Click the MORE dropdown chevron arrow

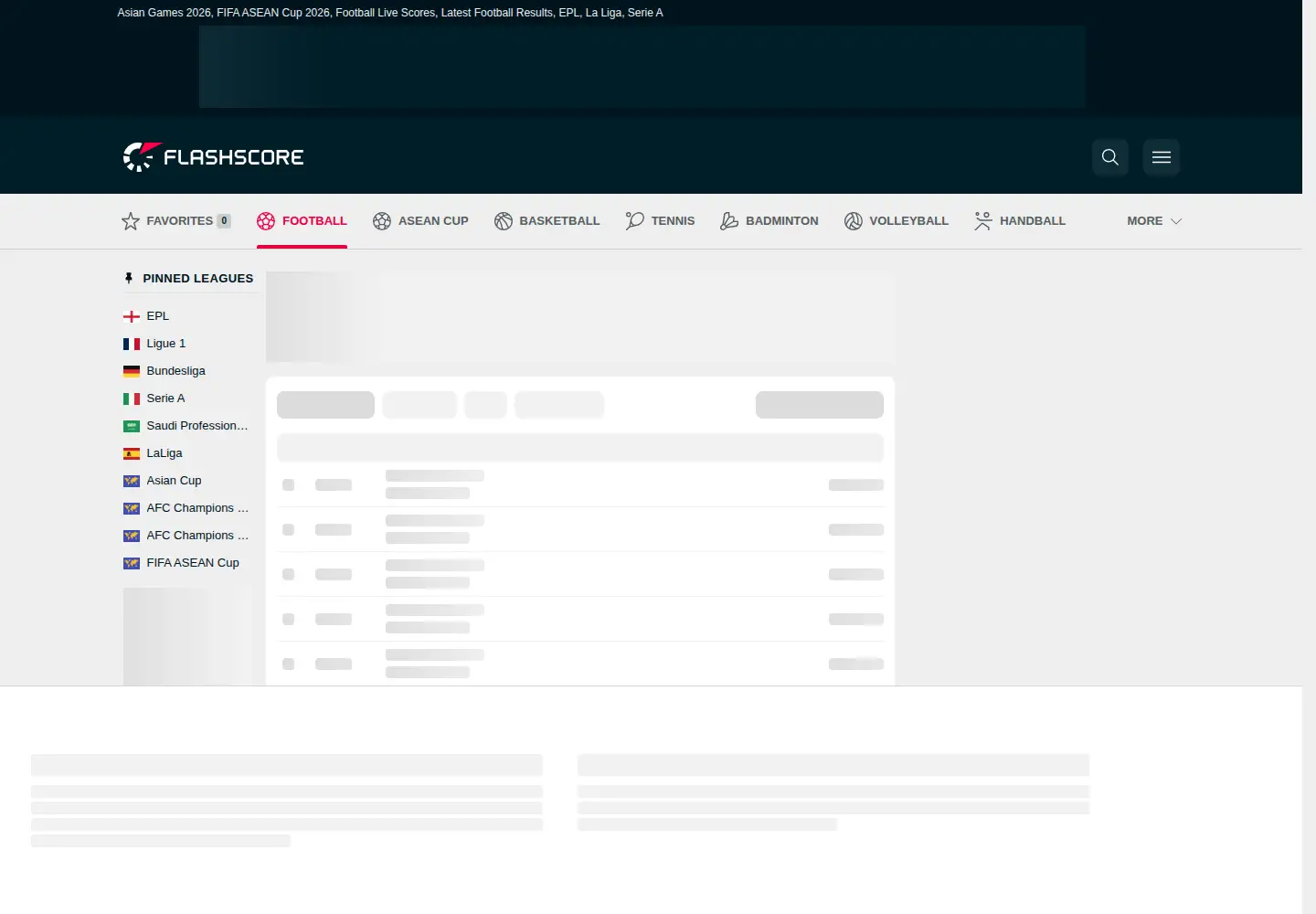pyautogui.click(x=1176, y=221)
